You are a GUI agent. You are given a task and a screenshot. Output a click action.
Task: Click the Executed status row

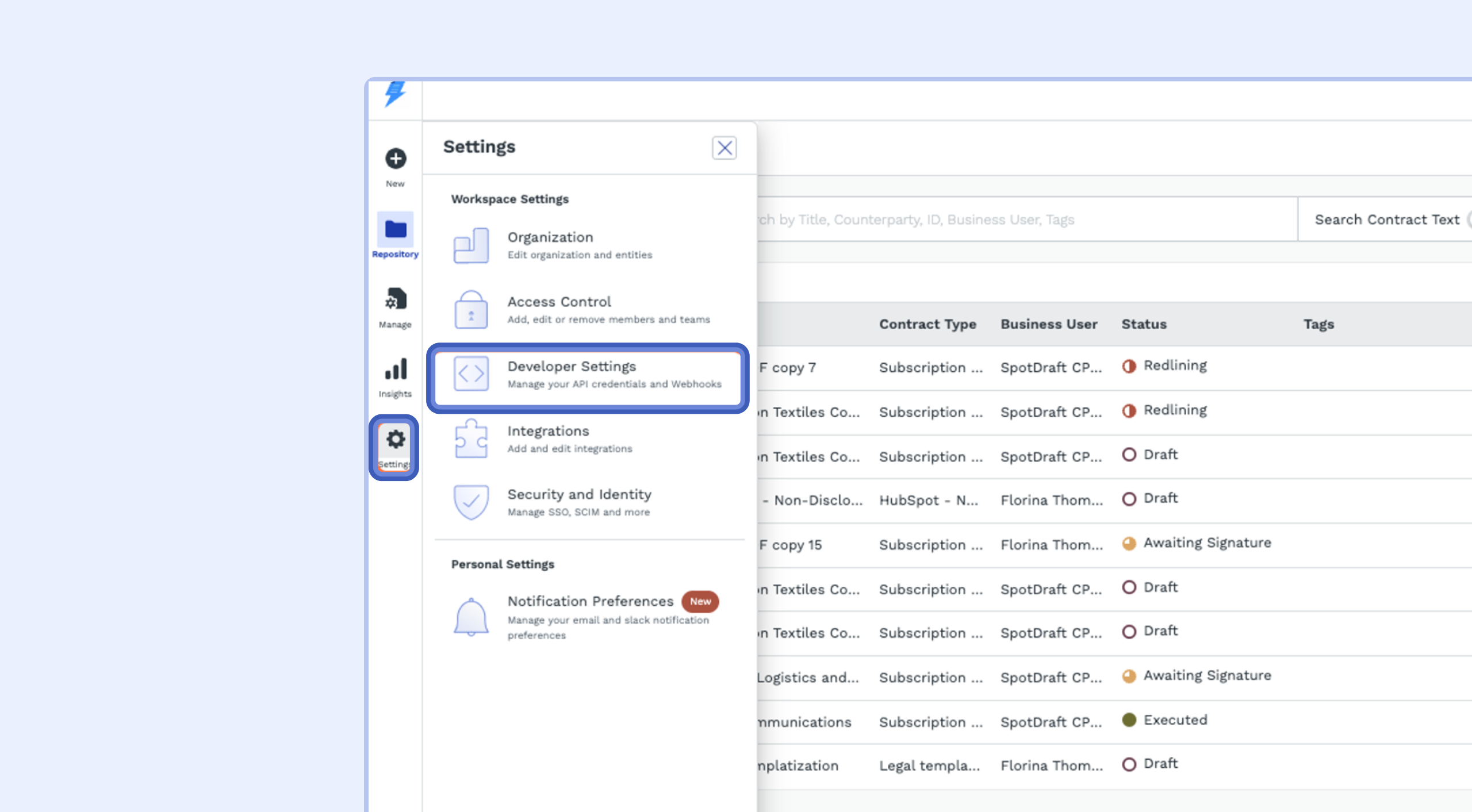(x=1175, y=720)
